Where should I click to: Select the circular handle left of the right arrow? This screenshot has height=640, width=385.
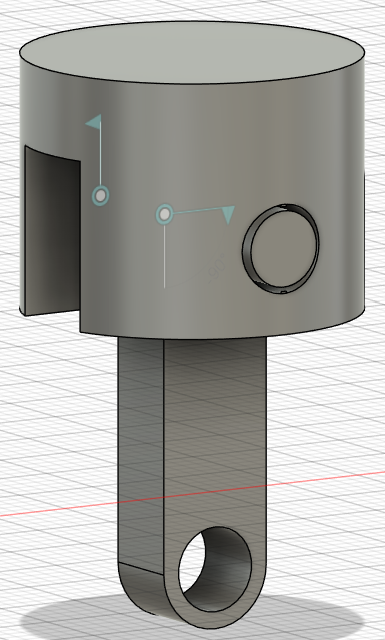(164, 214)
